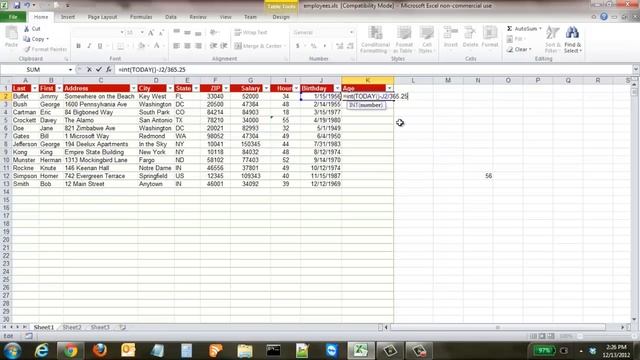Image resolution: width=640 pixels, height=360 pixels.
Task: Click Increase Font Size icon
Action: tap(151, 33)
